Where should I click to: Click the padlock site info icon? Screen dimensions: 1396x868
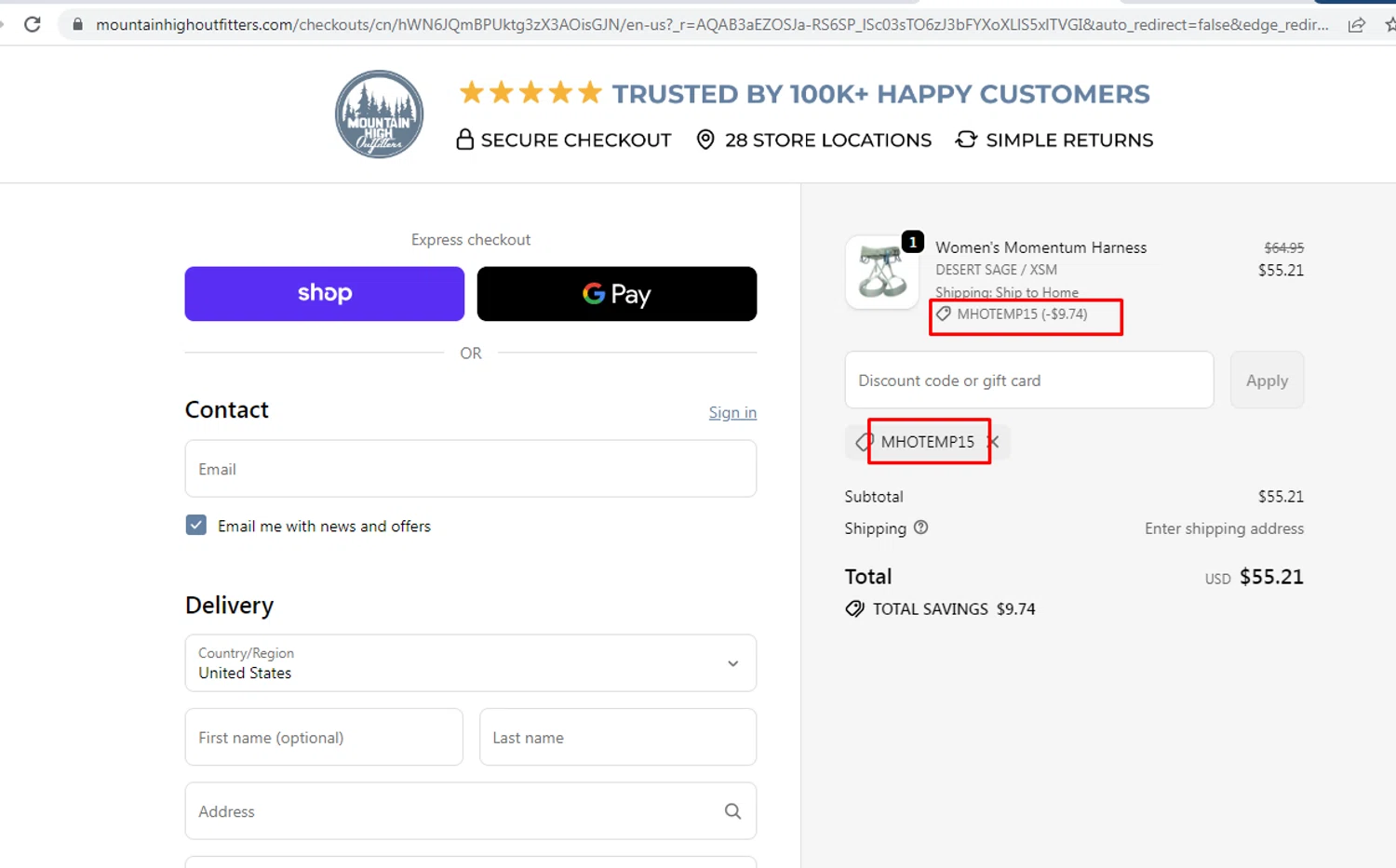[78, 24]
